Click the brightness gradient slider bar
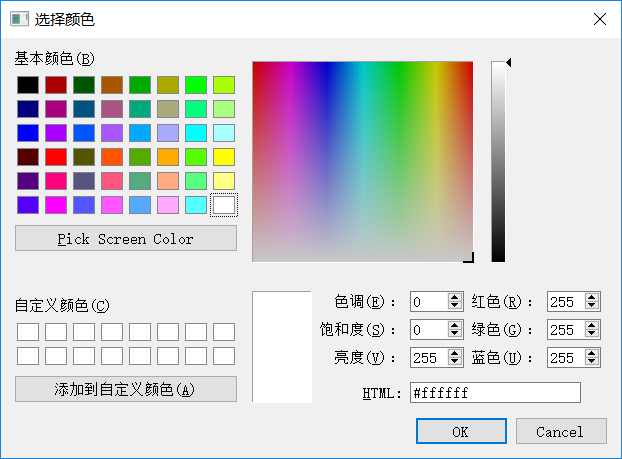Viewport: 622px width, 459px height. (x=498, y=161)
